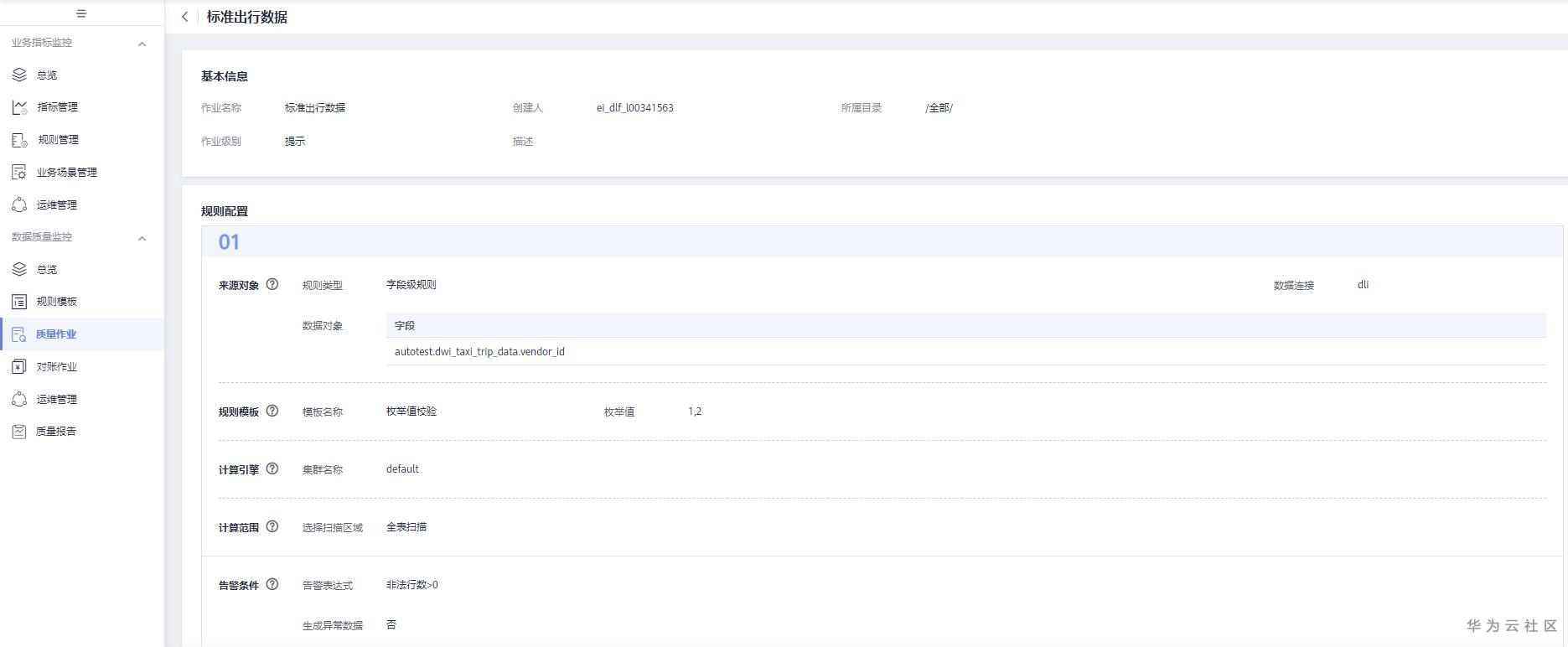Click the 总览 icon under 业务指标监控
The image size is (1568, 647).
tap(19, 75)
